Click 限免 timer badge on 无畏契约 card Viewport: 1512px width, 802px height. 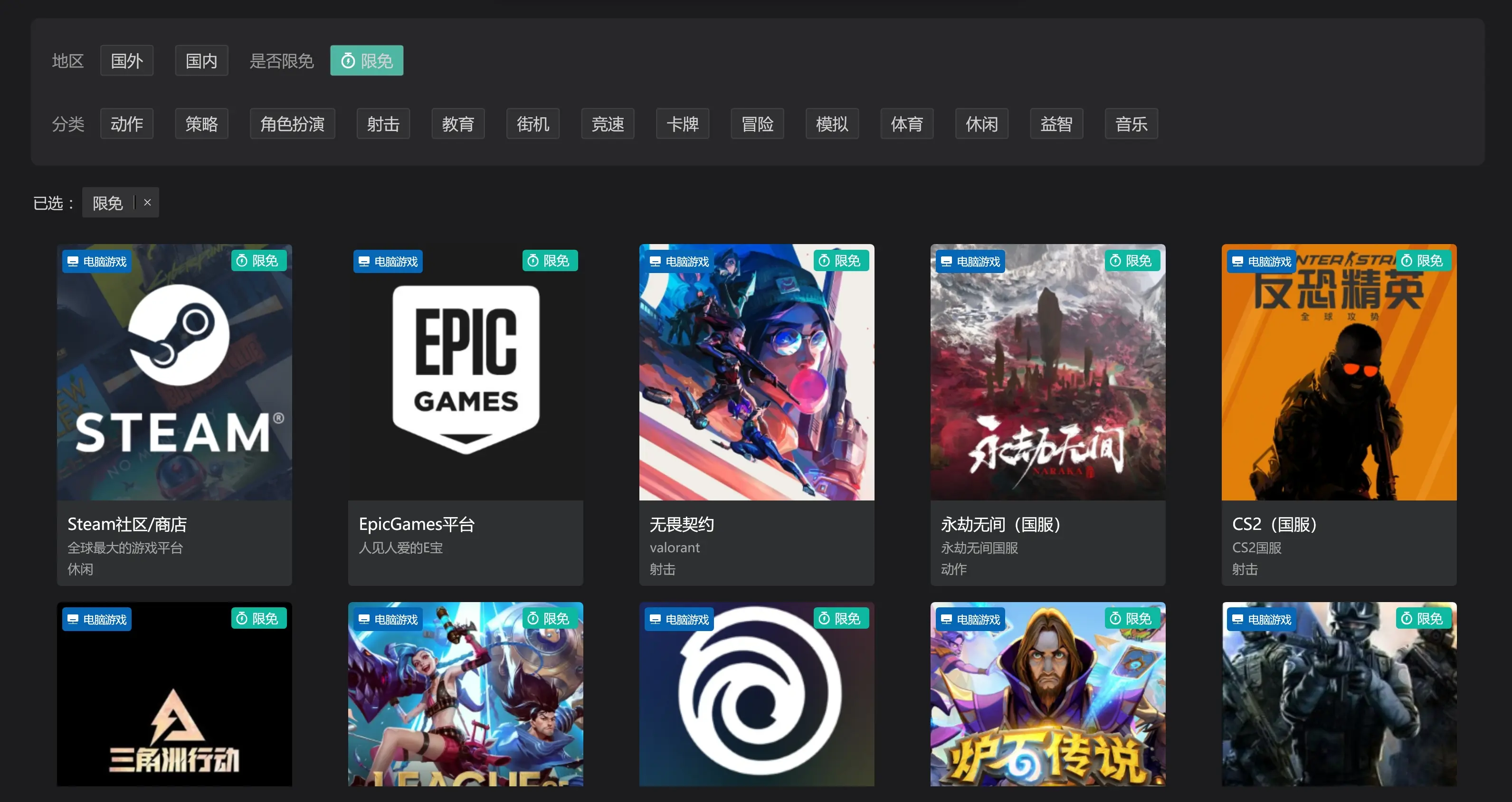point(841,261)
